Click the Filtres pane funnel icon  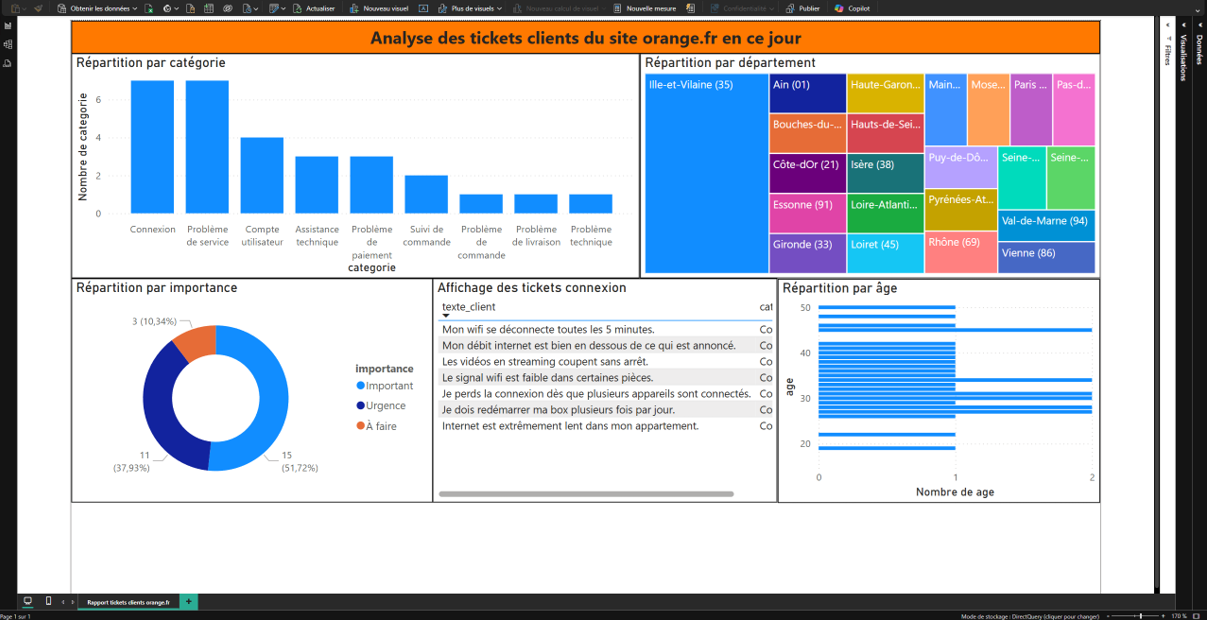[x=1168, y=39]
